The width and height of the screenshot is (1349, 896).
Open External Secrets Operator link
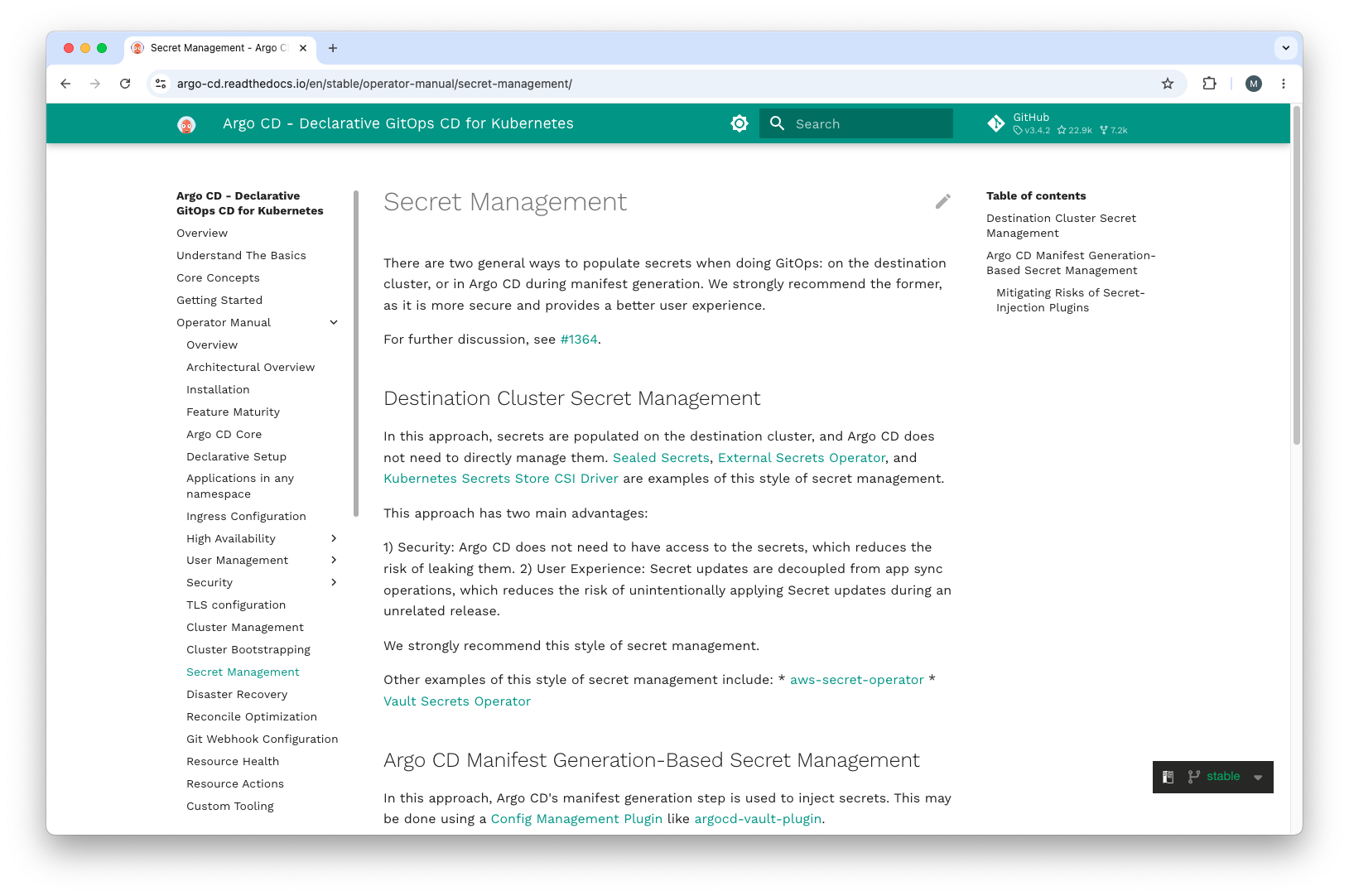[x=802, y=458]
